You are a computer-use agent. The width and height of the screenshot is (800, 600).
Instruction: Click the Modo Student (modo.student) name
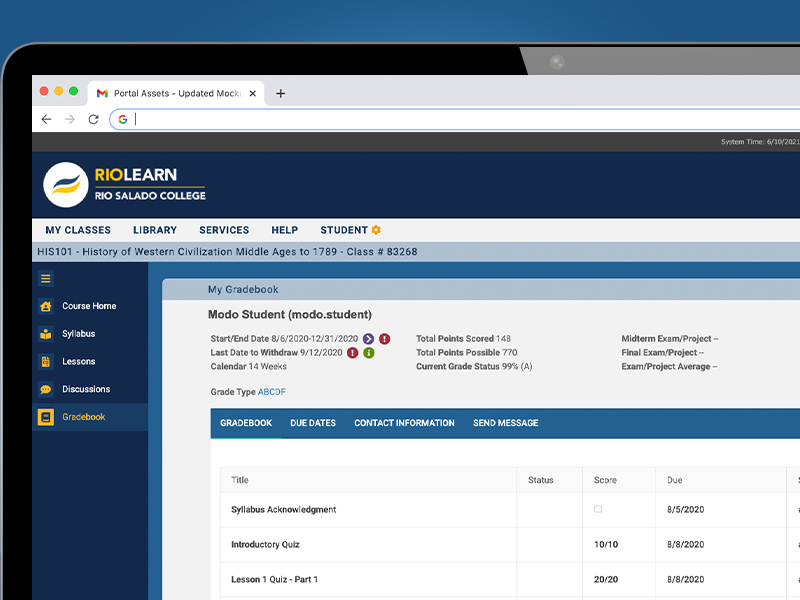pos(290,315)
